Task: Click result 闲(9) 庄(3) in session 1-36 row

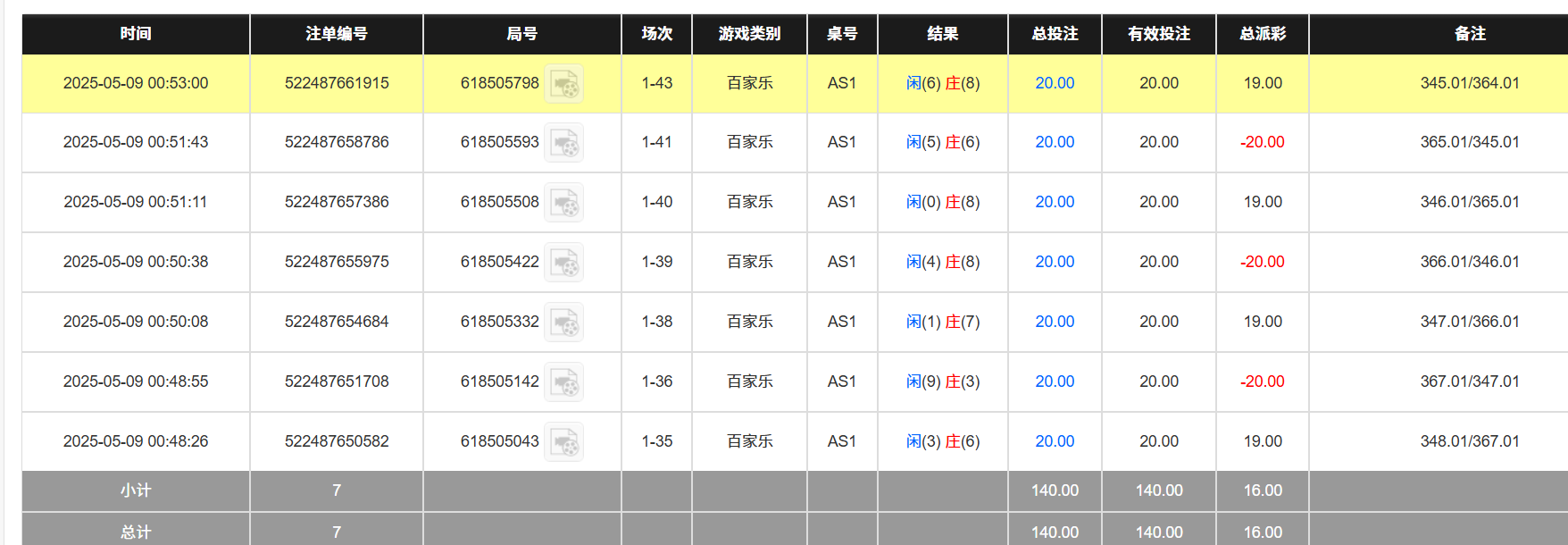Action: pyautogui.click(x=943, y=381)
